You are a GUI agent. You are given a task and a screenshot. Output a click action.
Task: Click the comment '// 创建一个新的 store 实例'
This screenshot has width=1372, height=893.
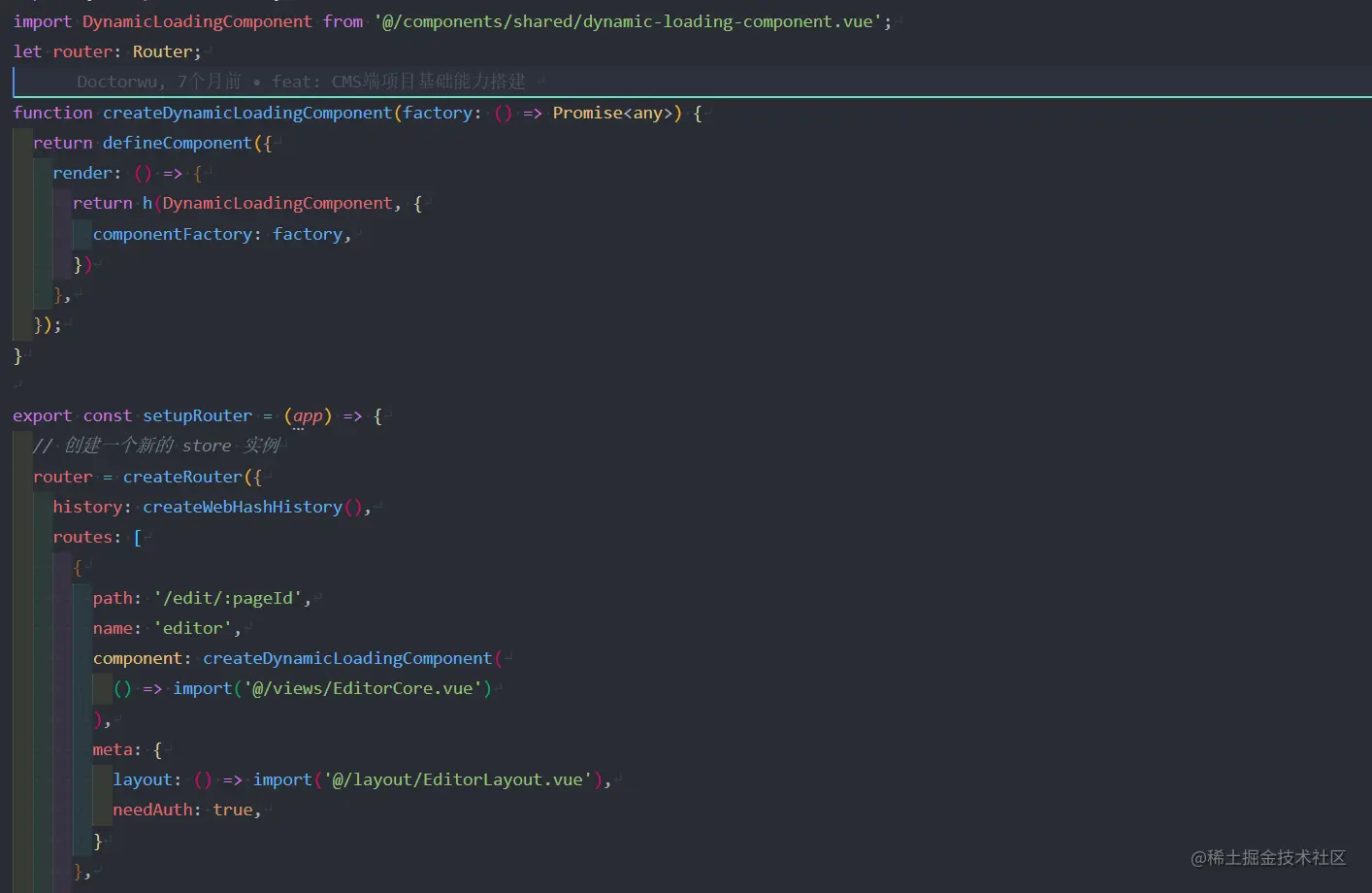point(156,446)
